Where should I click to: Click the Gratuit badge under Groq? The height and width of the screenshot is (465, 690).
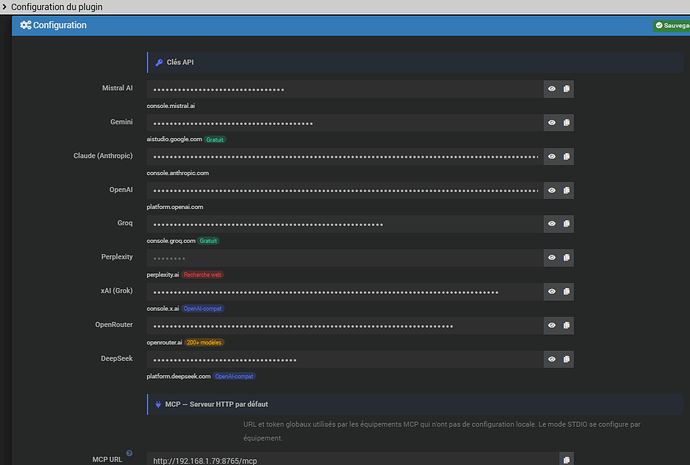coord(208,241)
